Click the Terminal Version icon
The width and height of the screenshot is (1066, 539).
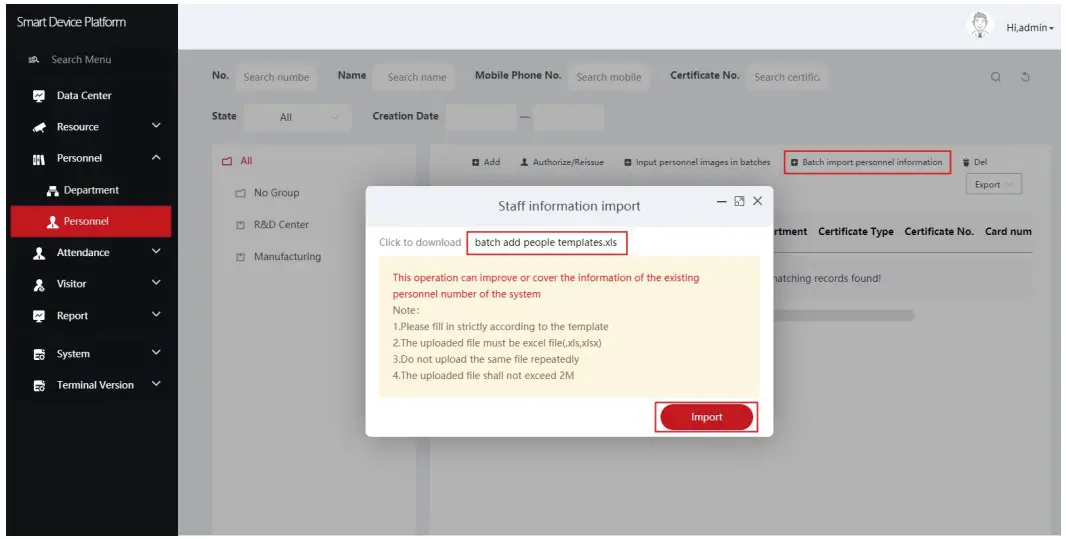[39, 386]
